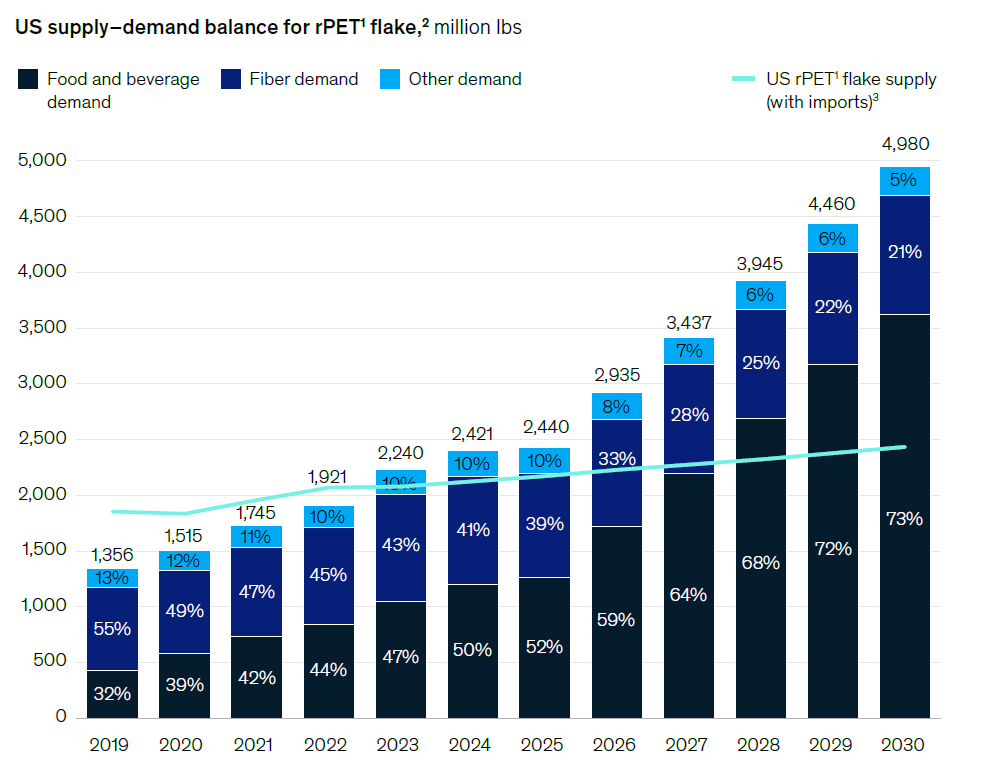Viewport: 982px width, 775px height.
Task: Click the 50% food segment in 2024
Action: (x=472, y=650)
